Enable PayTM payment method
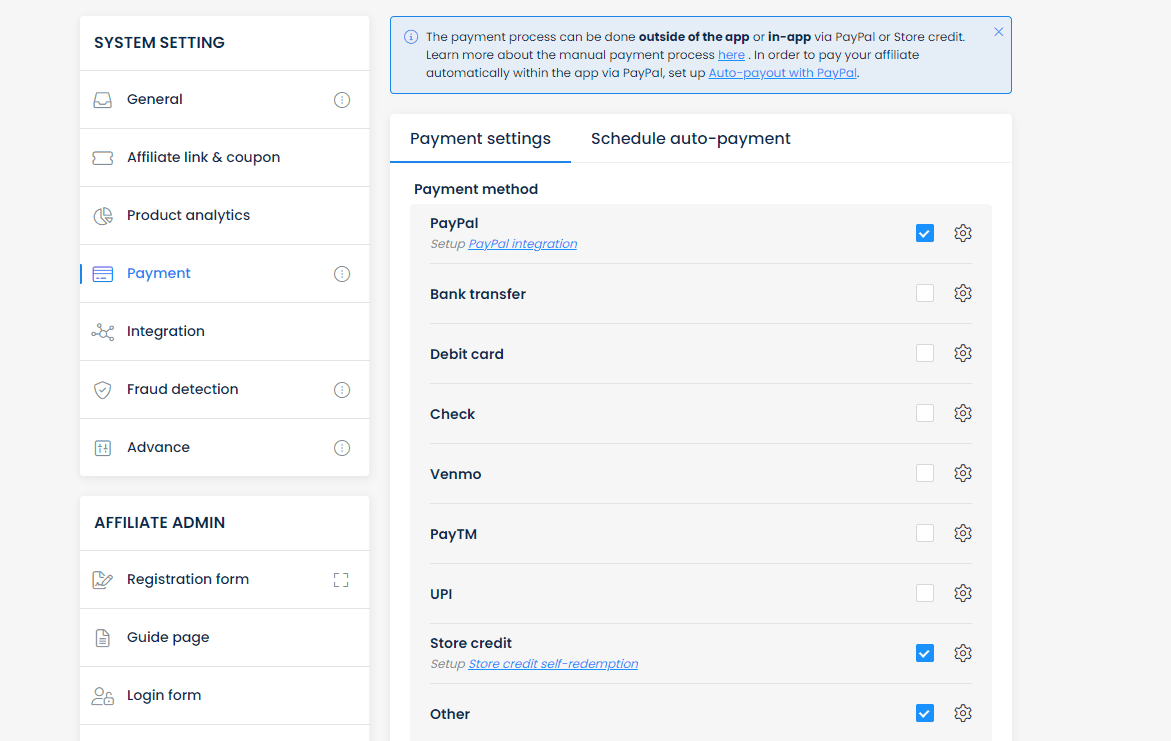This screenshot has width=1171, height=741. [x=925, y=533]
